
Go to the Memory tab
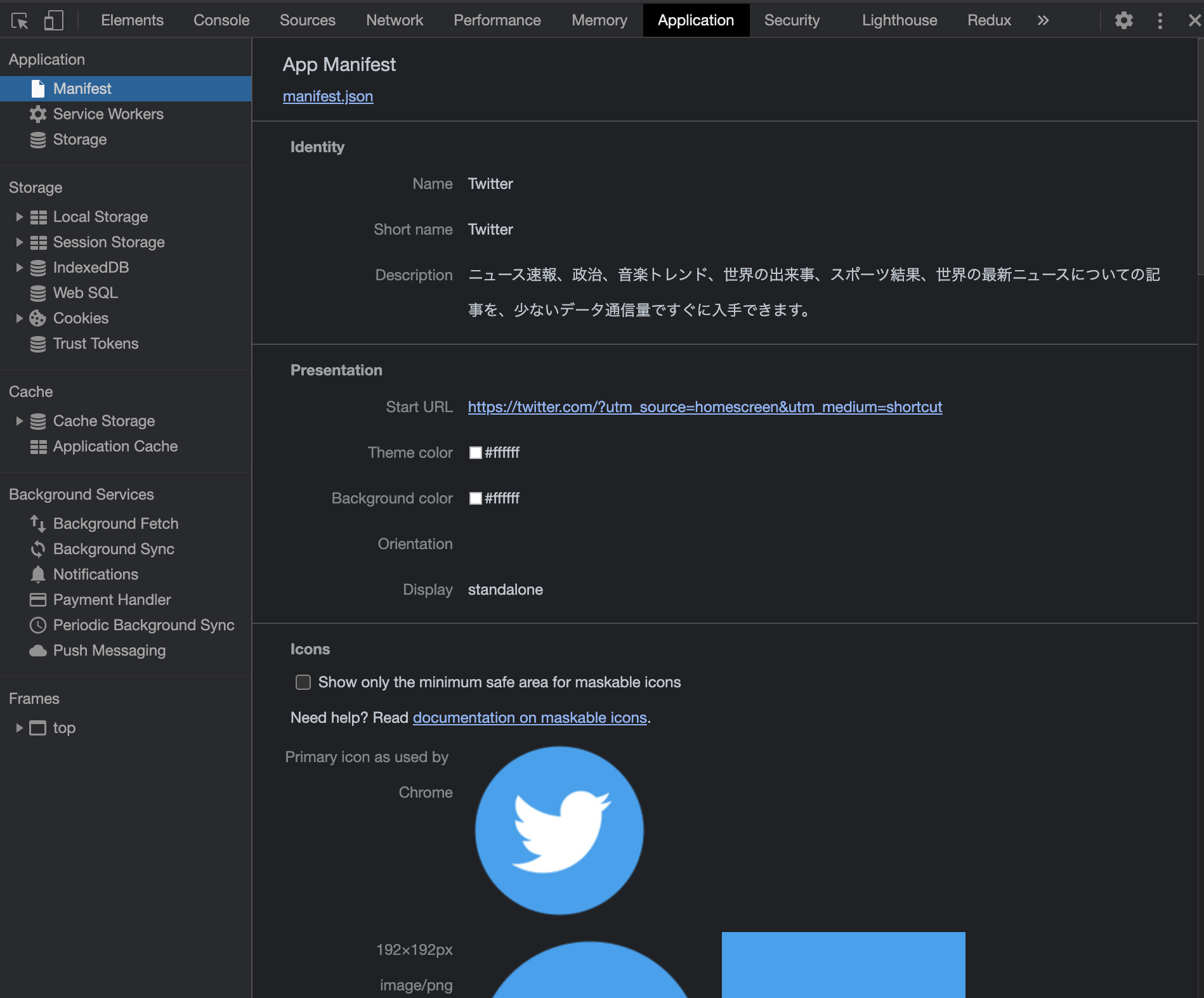pos(599,20)
